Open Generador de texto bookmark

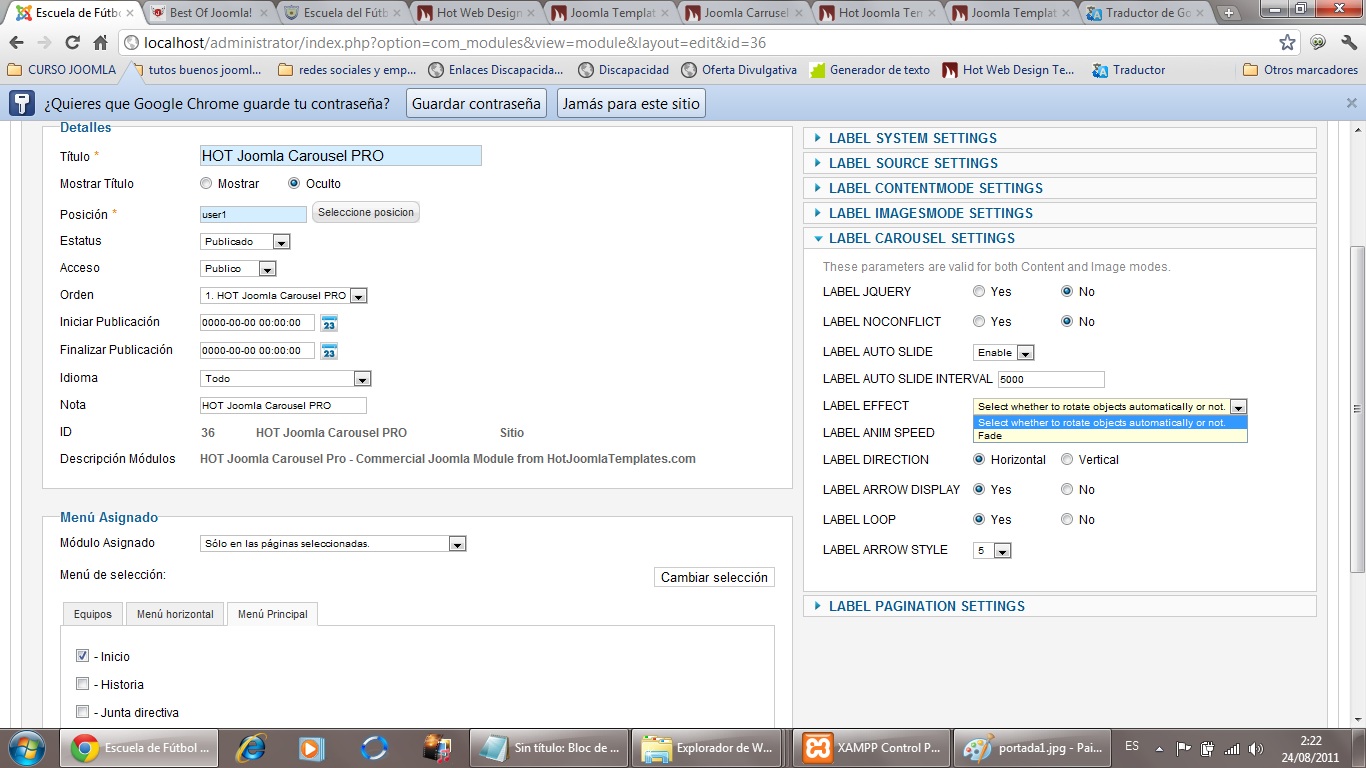click(x=870, y=70)
